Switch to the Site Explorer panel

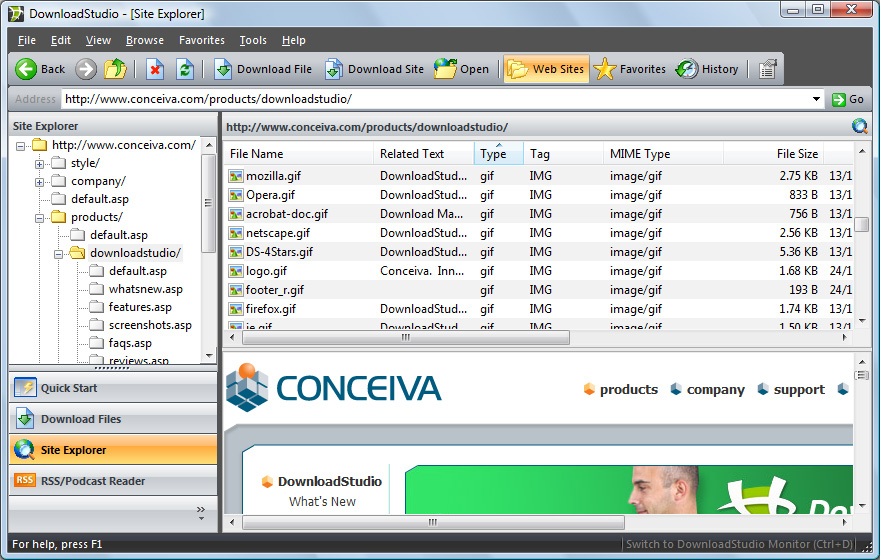click(113, 450)
